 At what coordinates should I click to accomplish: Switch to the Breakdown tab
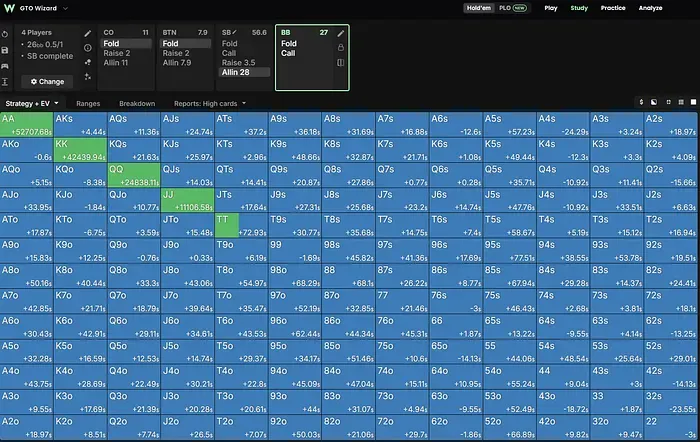point(137,104)
